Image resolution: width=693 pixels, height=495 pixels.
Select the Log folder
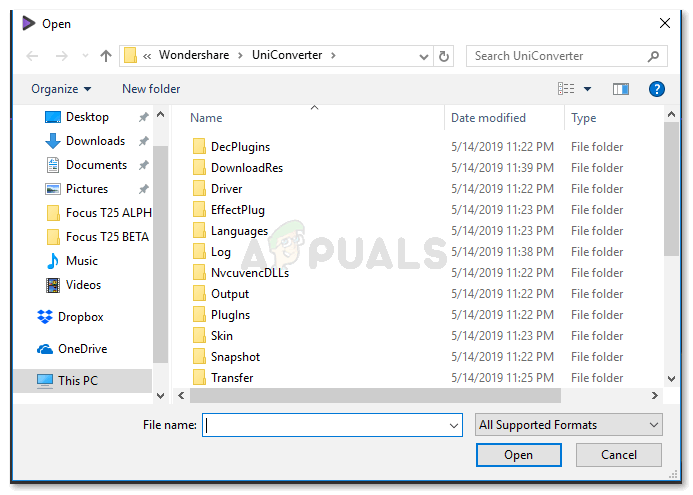tap(221, 252)
